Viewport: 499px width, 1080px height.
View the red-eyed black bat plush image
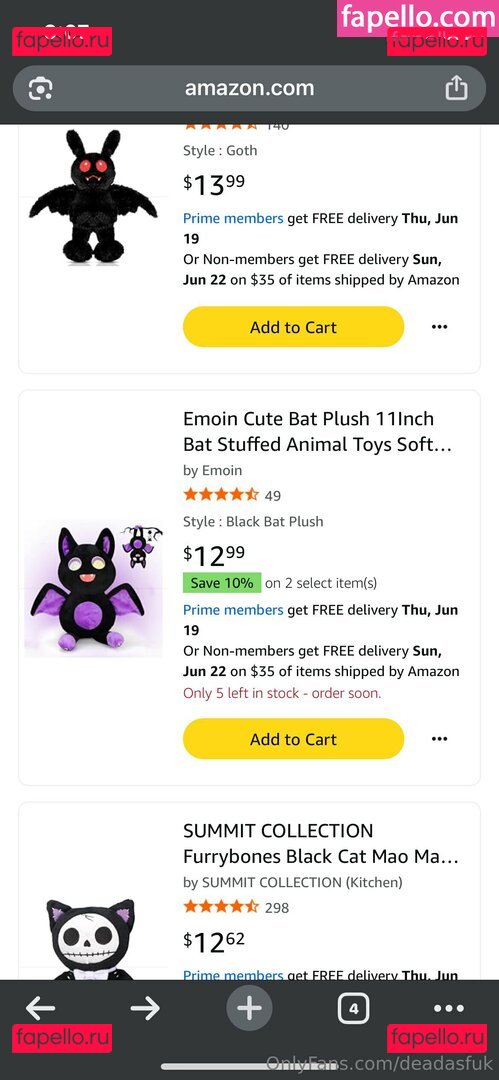click(x=93, y=196)
